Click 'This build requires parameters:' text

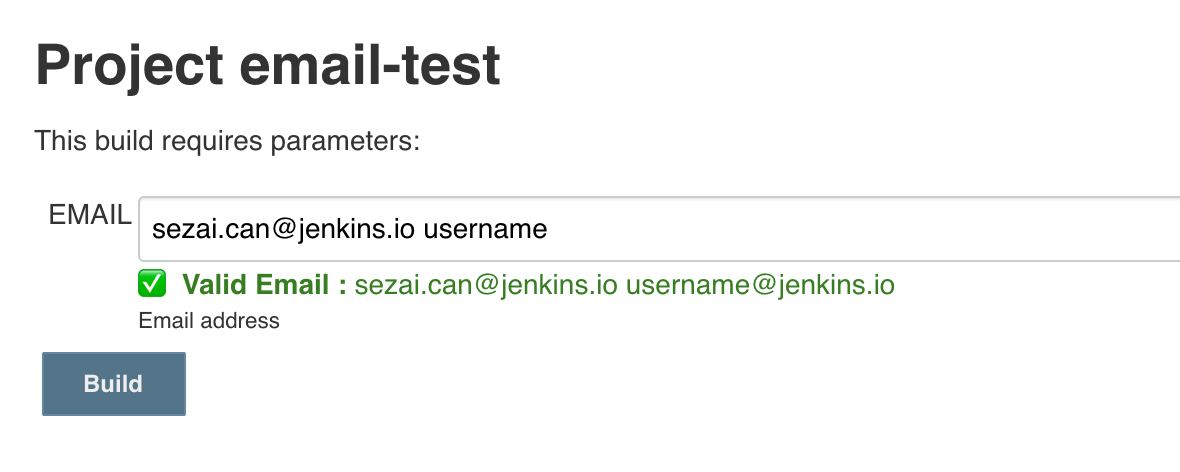227,141
